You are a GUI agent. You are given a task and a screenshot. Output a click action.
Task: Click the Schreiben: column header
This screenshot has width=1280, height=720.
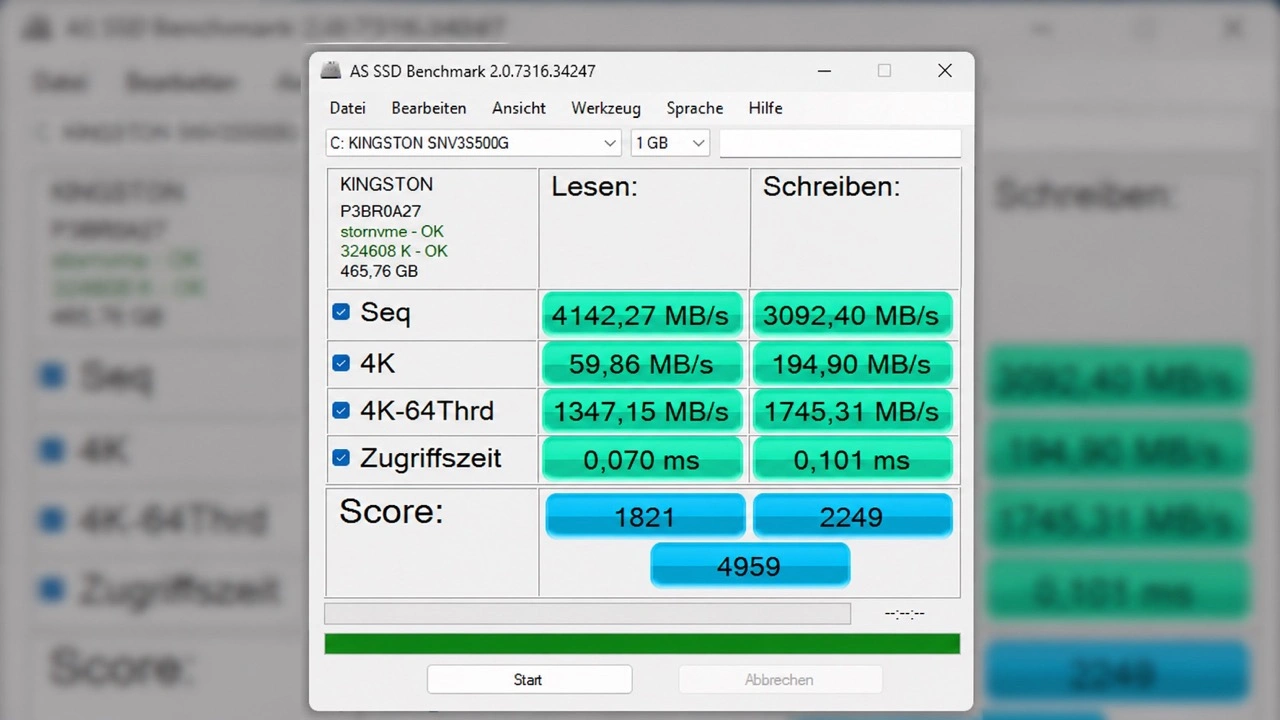pyautogui.click(x=831, y=186)
